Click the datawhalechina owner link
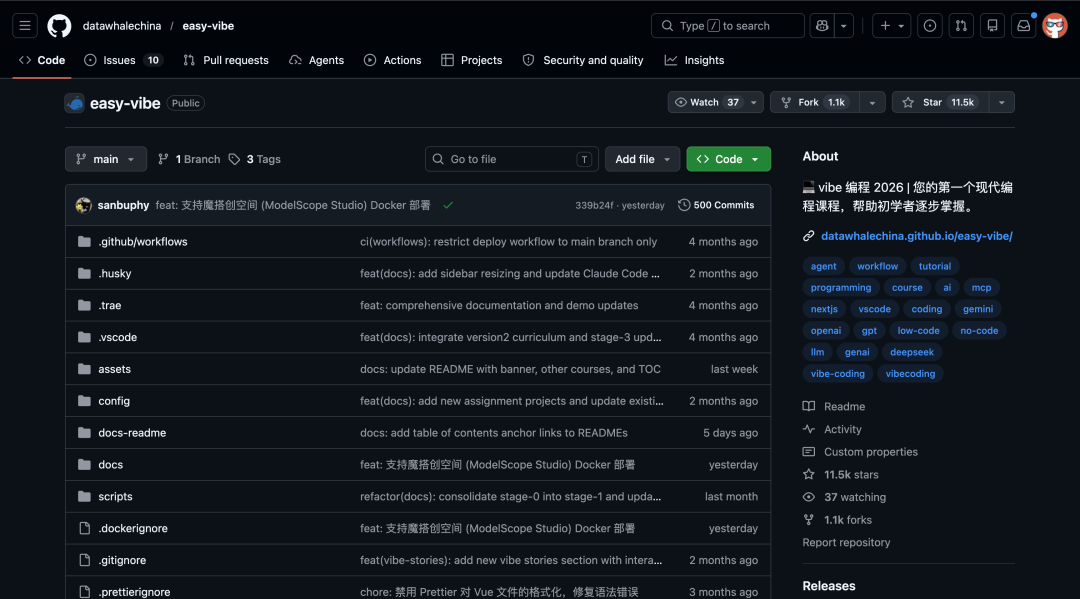This screenshot has width=1080, height=599. [122, 26]
